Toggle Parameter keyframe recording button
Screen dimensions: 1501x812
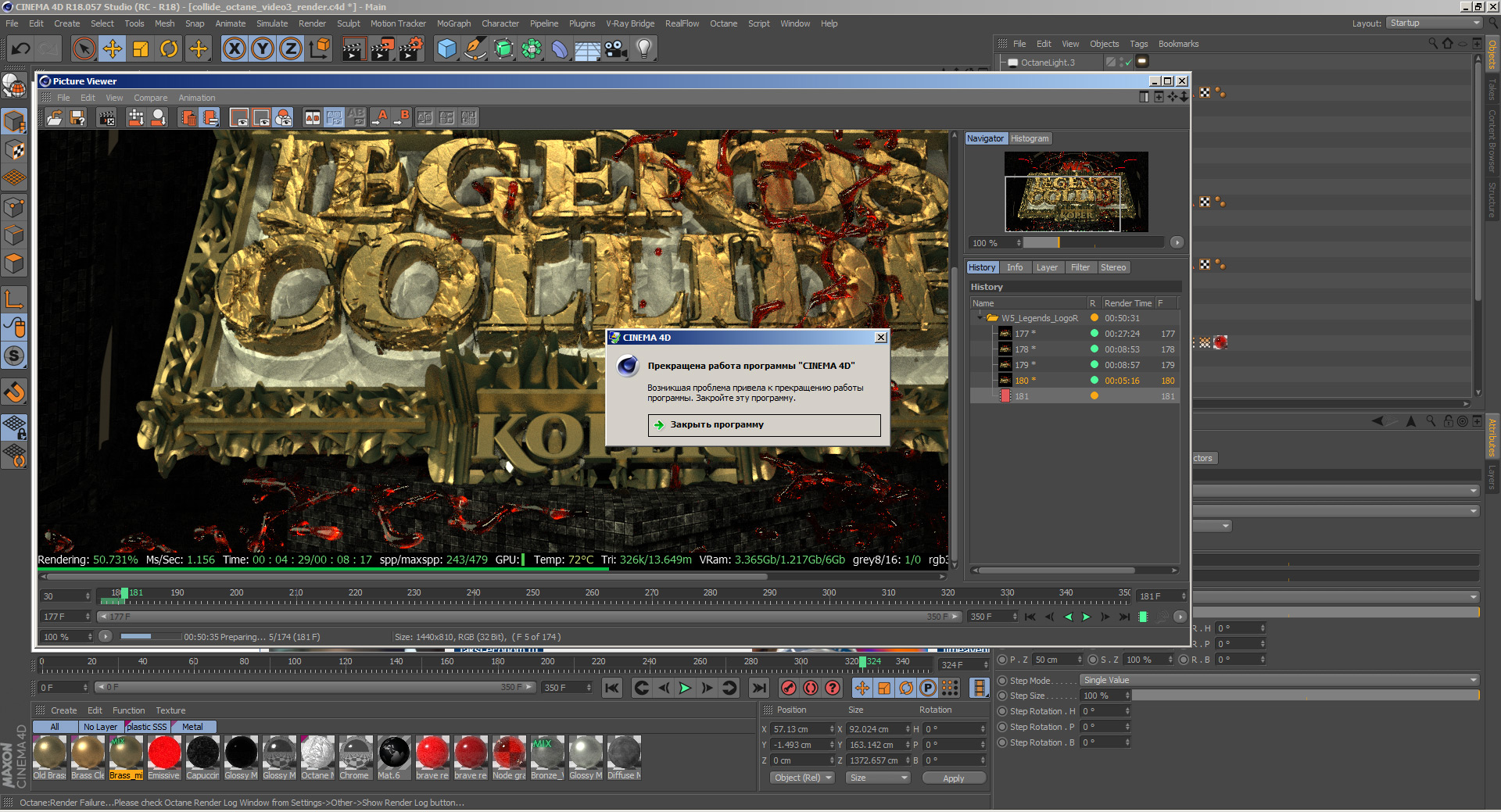click(x=927, y=688)
